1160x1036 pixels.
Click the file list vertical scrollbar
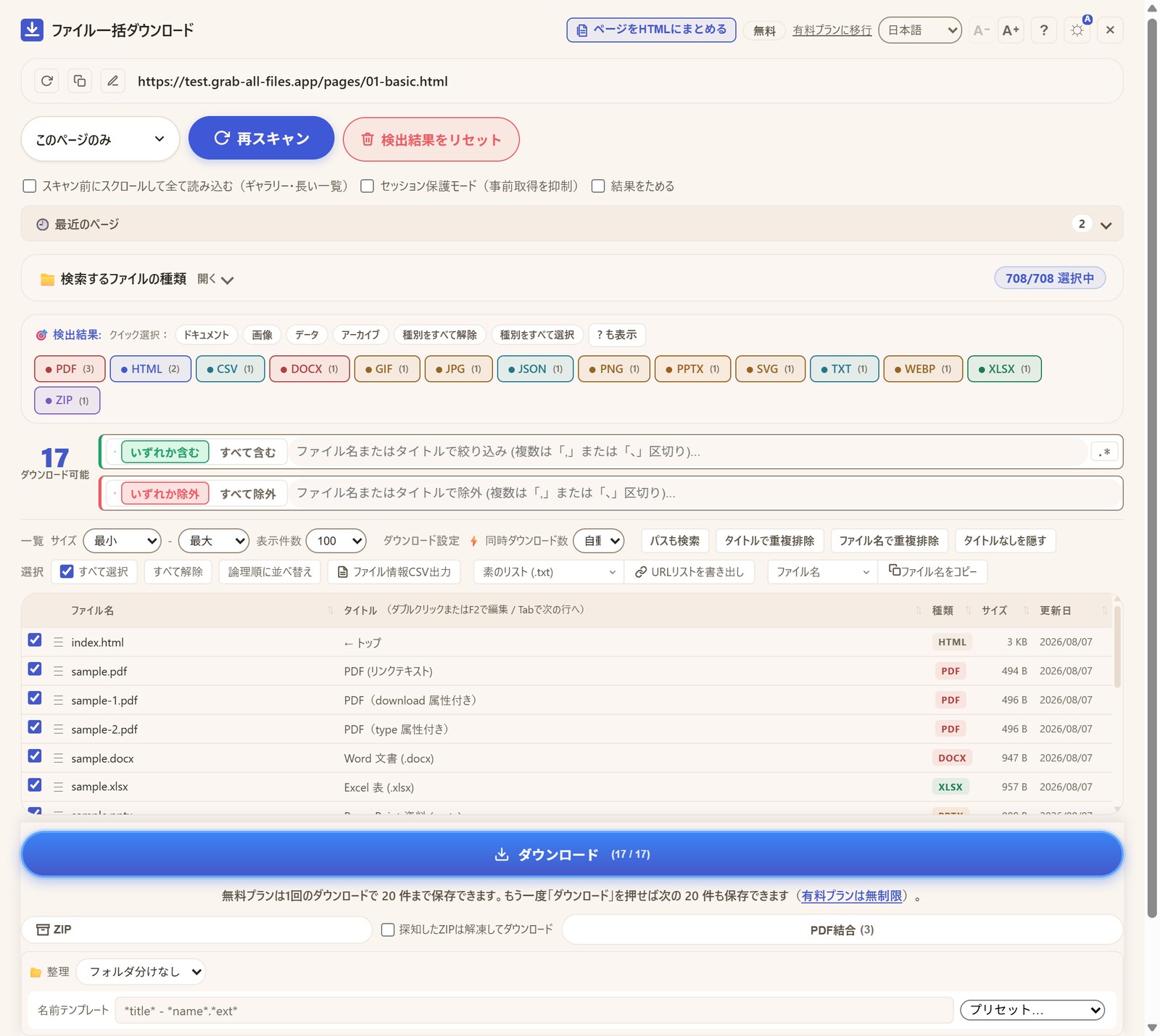coord(1117,645)
